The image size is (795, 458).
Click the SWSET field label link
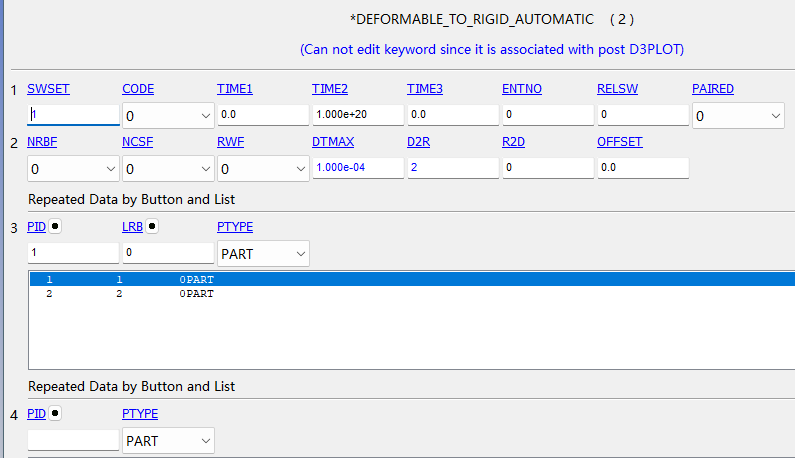click(48, 89)
